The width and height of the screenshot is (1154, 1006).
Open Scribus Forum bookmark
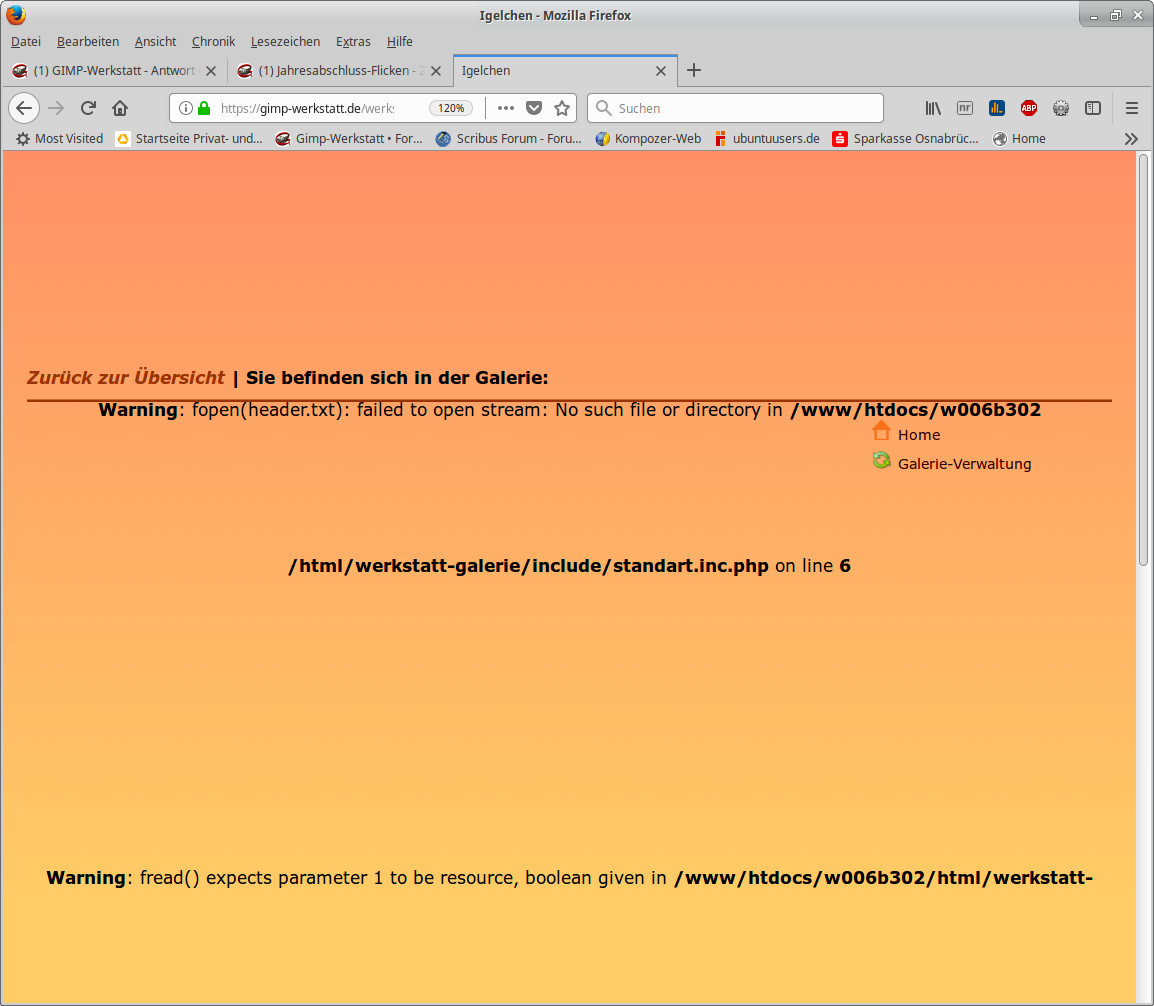(x=509, y=138)
